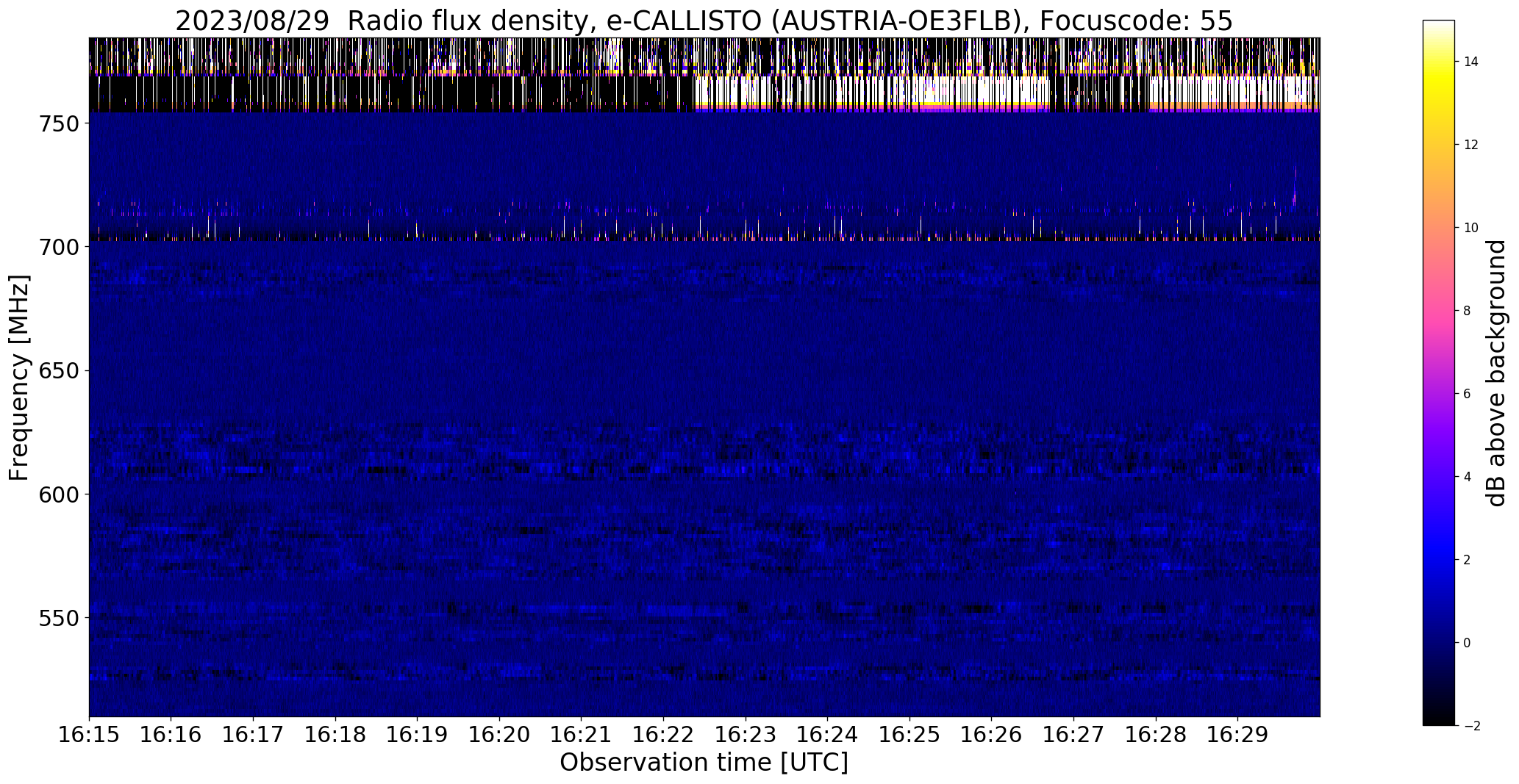Select the '16:22' time axis label
This screenshot has height=784, width=1519.
click(663, 735)
